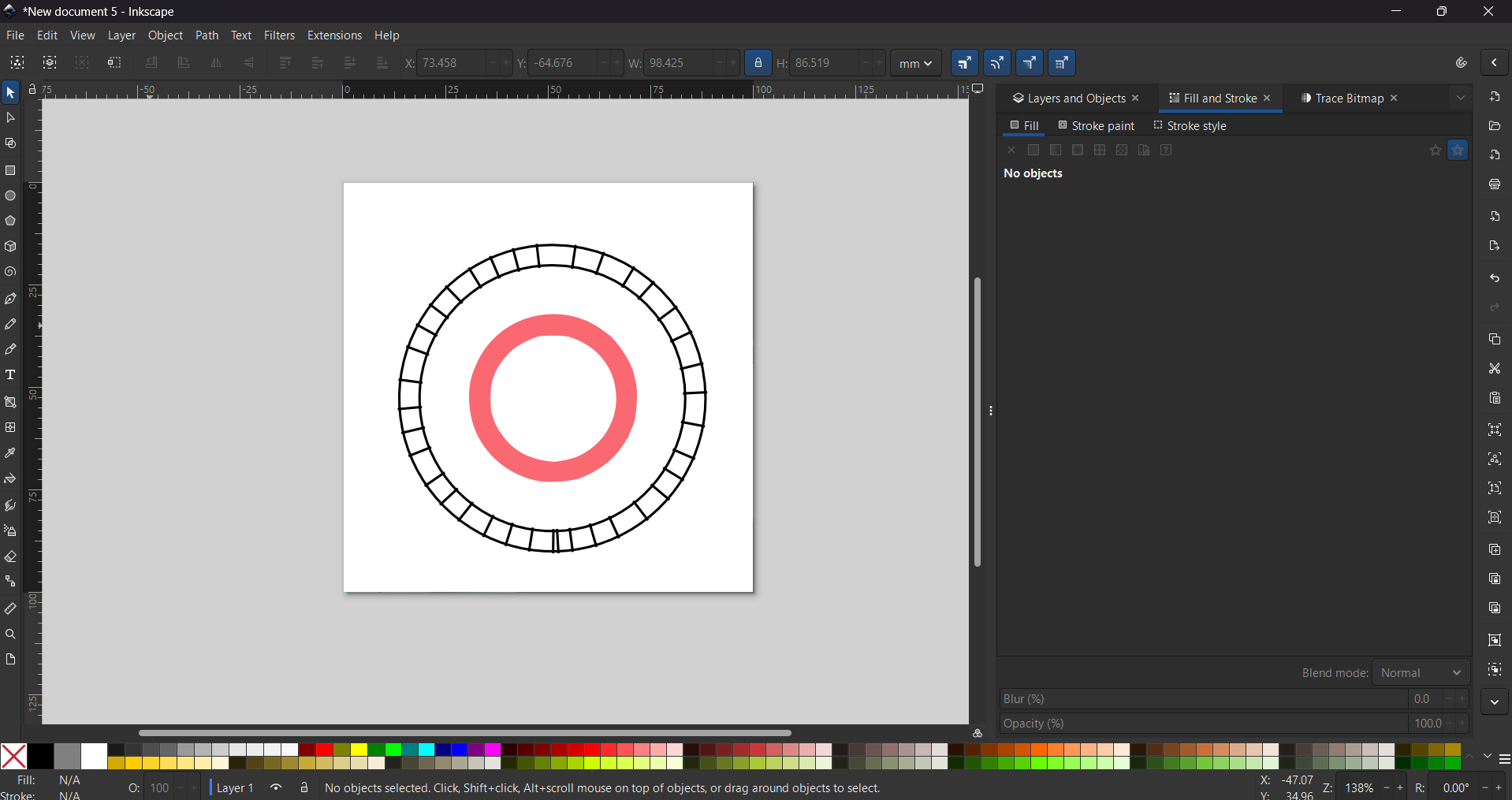
Task: Open the Path menu
Action: [207, 35]
